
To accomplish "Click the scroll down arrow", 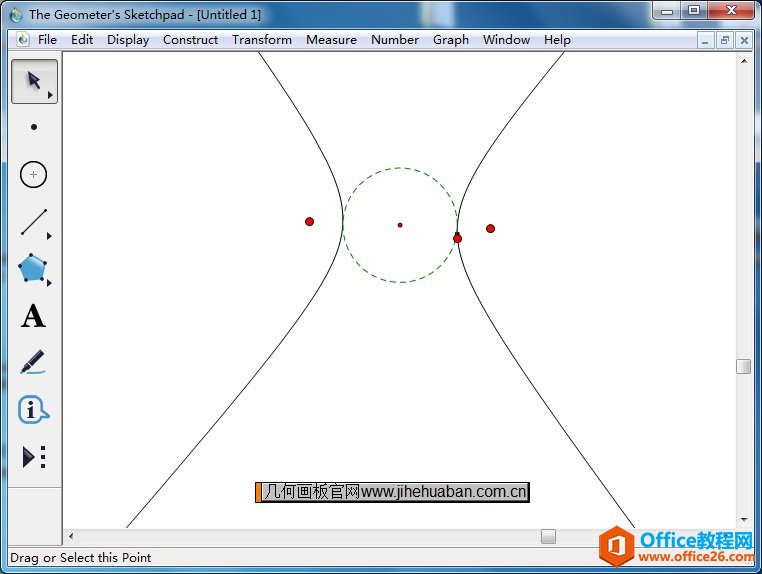I will point(744,520).
